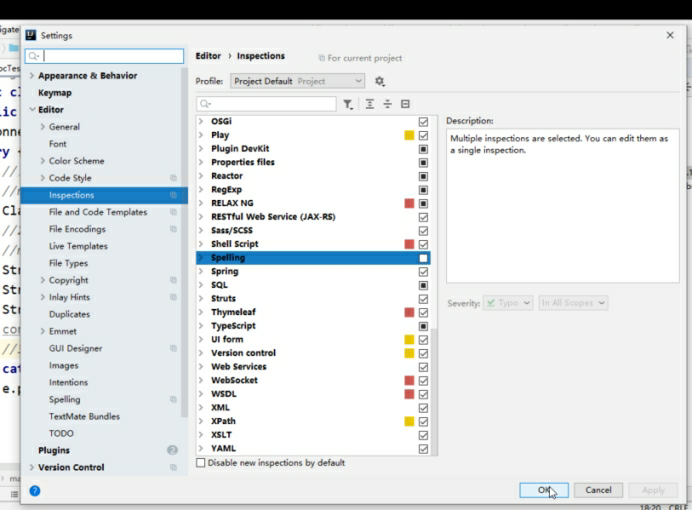
Task: Open the TODO settings page
Action: pyautogui.click(x=61, y=434)
